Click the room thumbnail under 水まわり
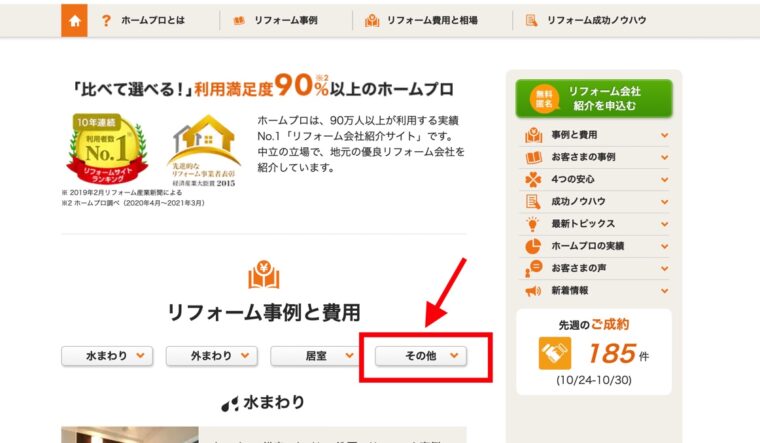This screenshot has height=443, width=760. pyautogui.click(x=130, y=435)
